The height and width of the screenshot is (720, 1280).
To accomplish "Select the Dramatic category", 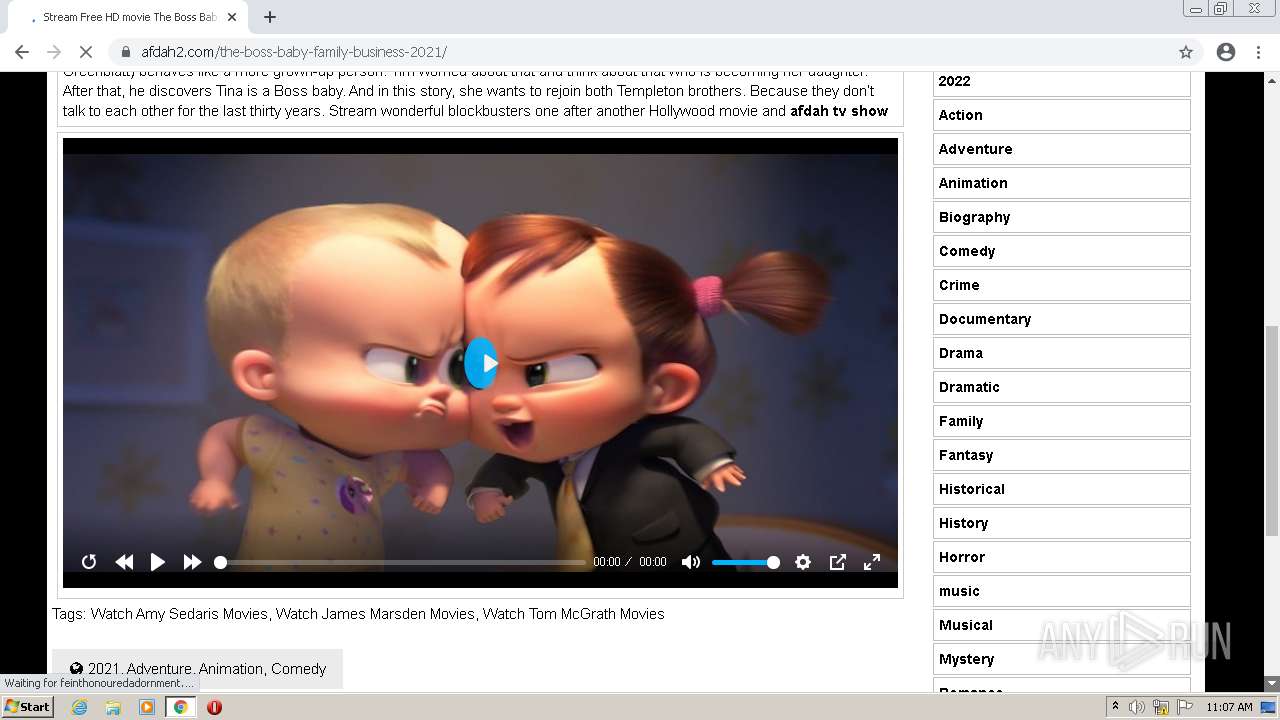I will [x=1062, y=387].
